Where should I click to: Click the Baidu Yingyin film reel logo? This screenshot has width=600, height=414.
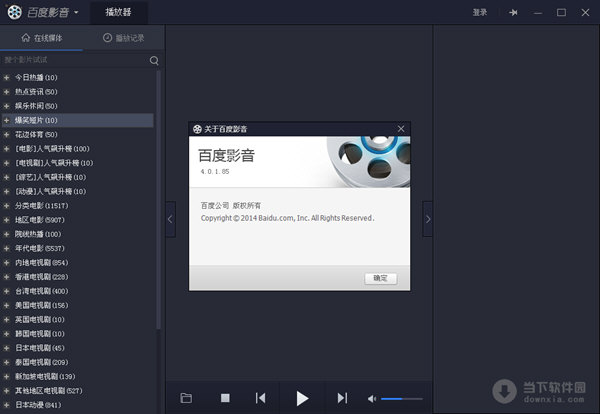coord(15,12)
